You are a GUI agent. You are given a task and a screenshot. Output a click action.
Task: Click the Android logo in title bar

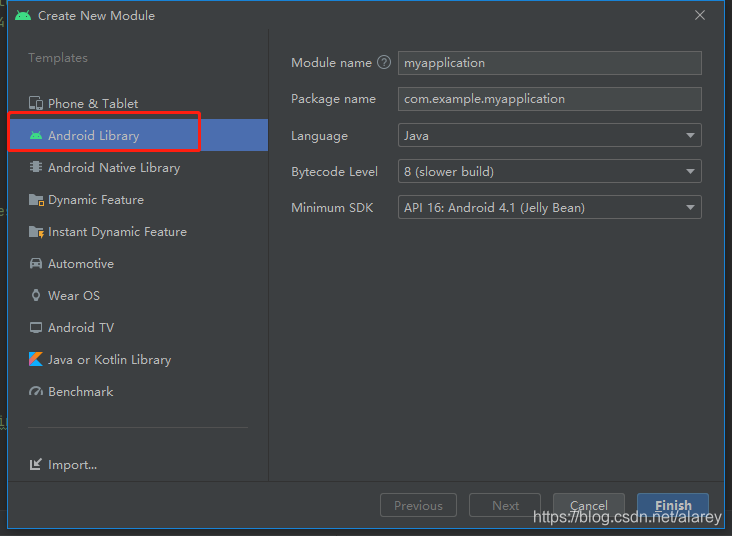23,15
